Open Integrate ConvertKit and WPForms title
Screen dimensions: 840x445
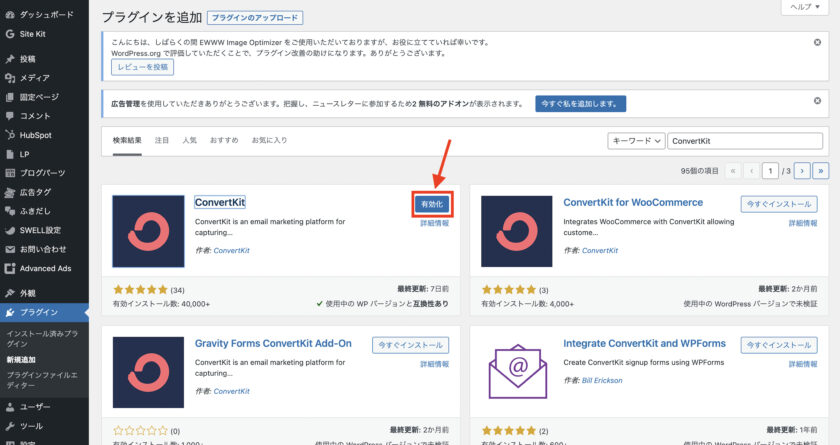point(644,344)
